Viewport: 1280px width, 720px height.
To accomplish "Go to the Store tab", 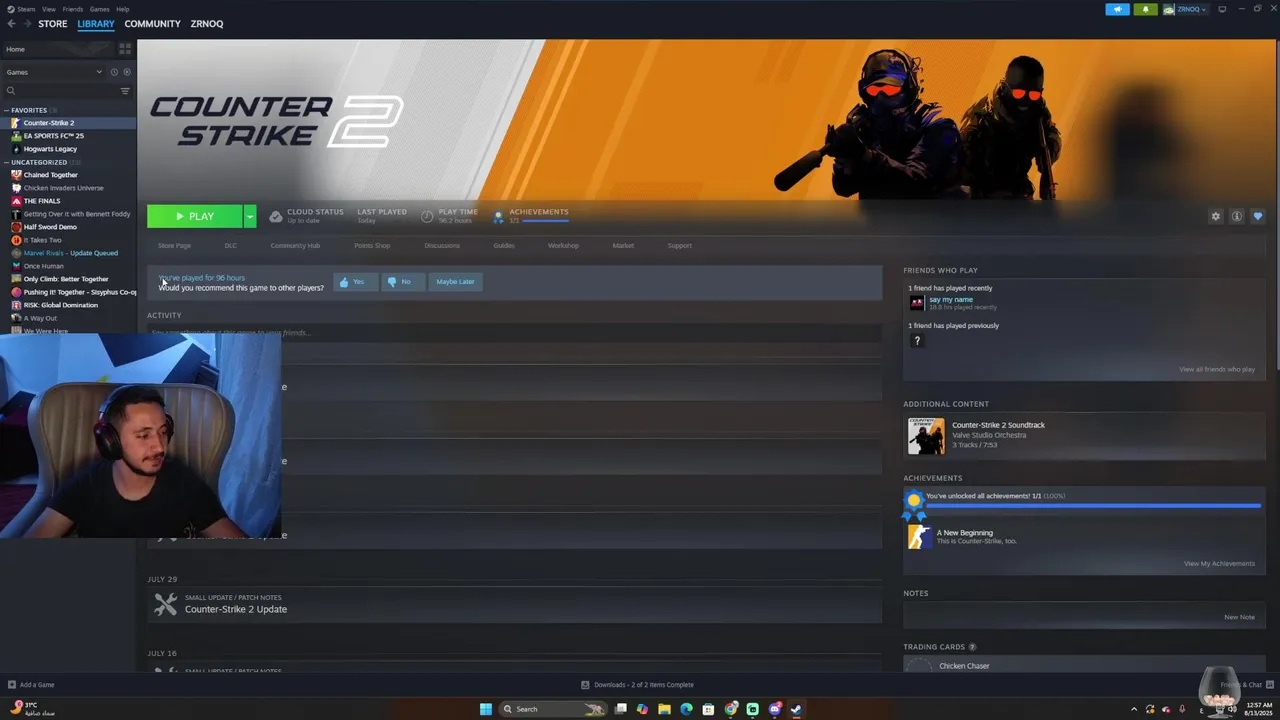I will pyautogui.click(x=53, y=24).
